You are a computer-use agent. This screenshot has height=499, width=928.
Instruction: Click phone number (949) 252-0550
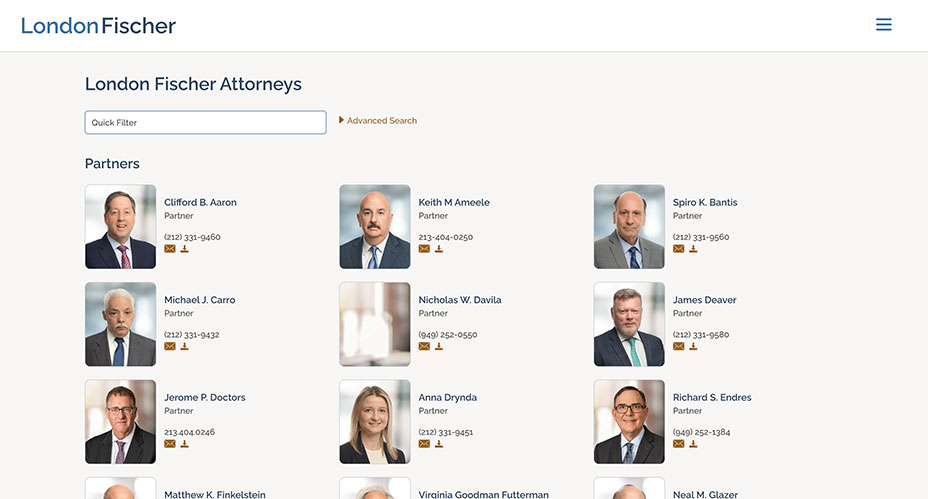447,334
